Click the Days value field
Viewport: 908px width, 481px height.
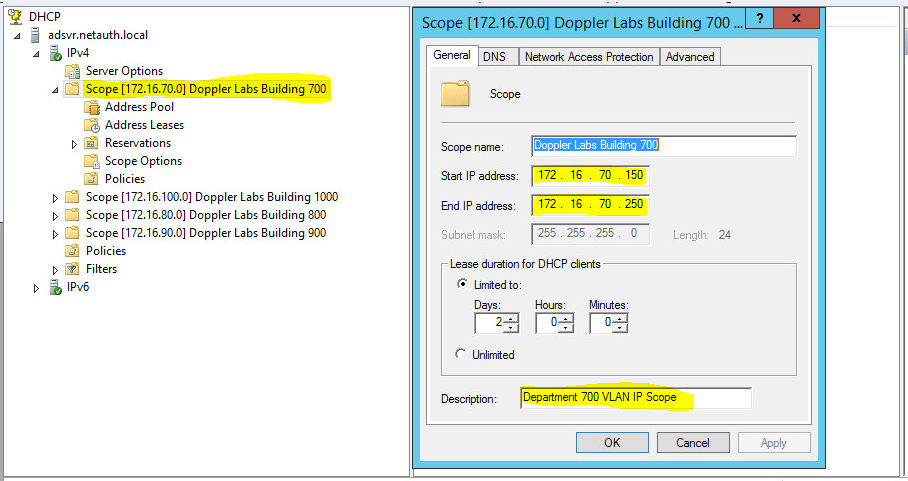pyautogui.click(x=489, y=322)
